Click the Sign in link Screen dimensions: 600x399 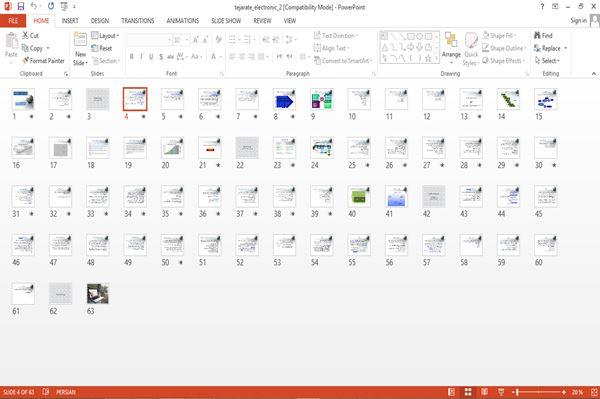tap(579, 21)
